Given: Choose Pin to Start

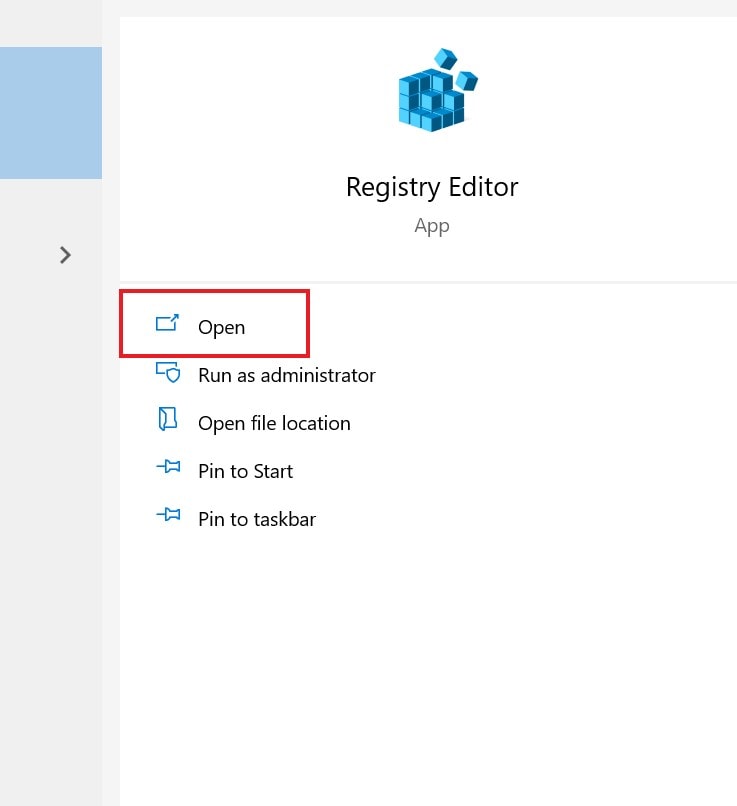Looking at the screenshot, I should 246,471.
